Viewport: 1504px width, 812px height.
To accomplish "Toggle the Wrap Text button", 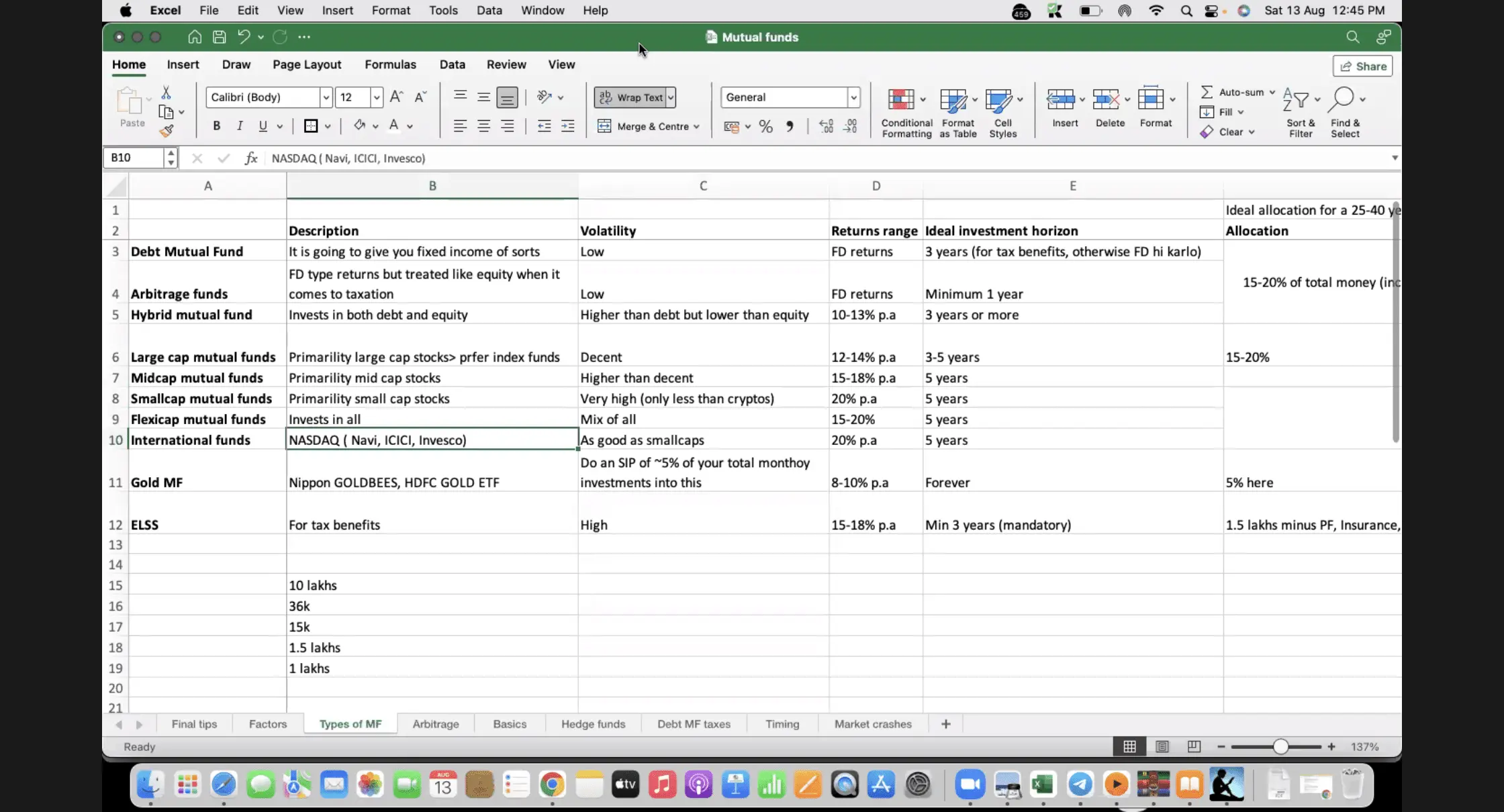I will pos(630,97).
